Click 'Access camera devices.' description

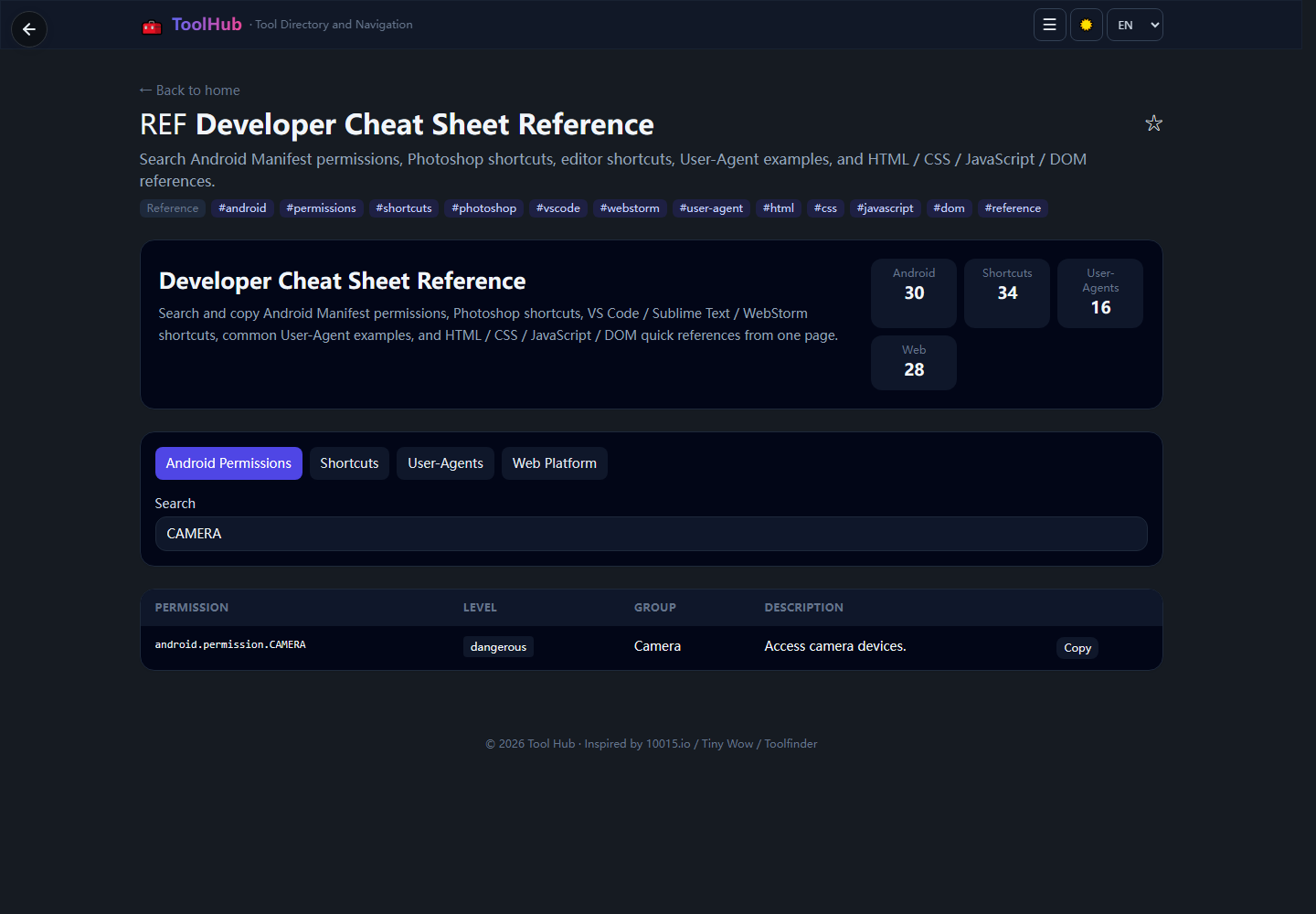[x=835, y=646]
